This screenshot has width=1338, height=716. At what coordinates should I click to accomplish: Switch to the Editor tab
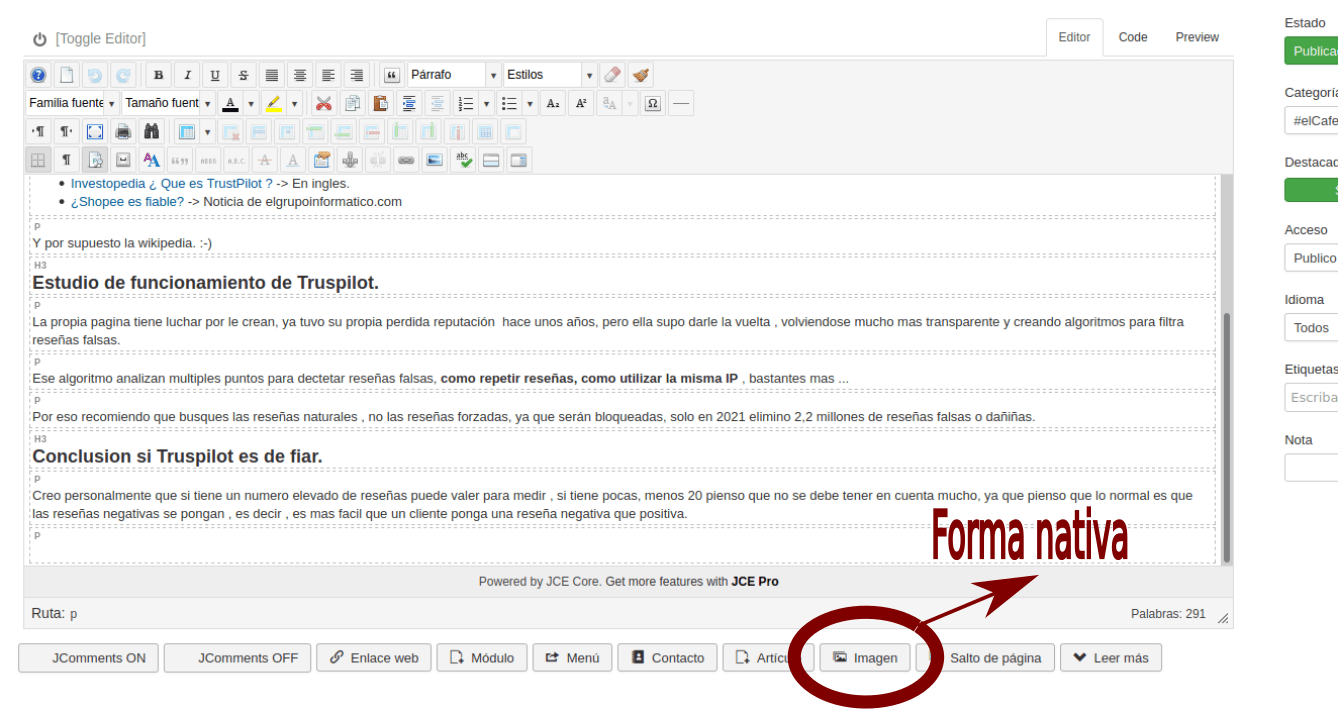(x=1074, y=37)
